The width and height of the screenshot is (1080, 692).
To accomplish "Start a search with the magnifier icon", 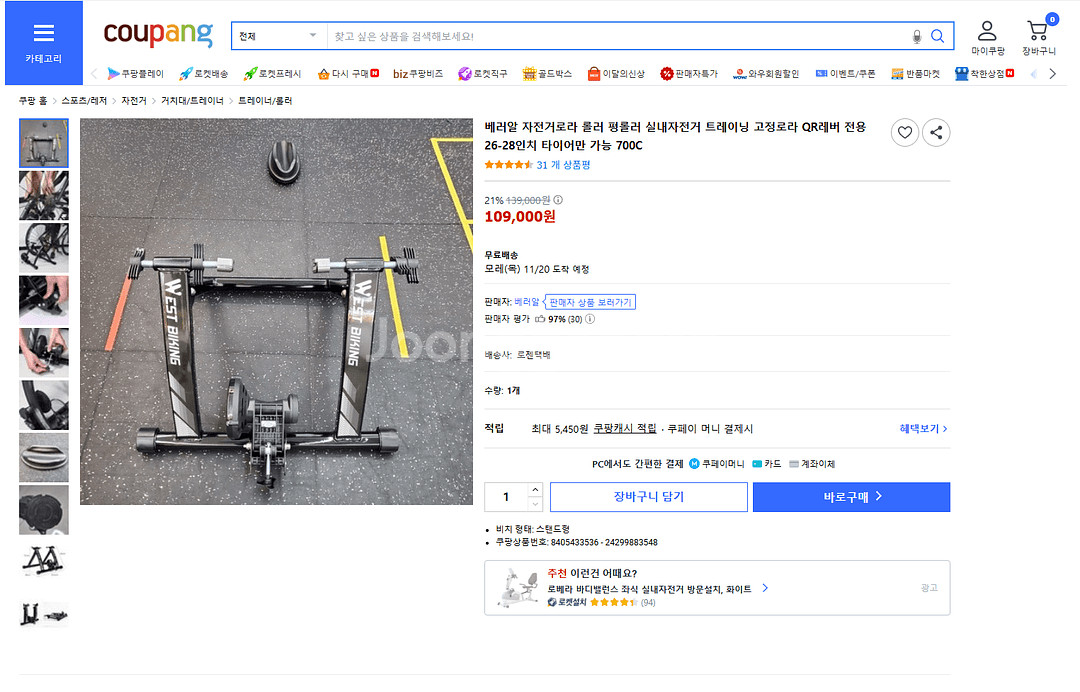I will pyautogui.click(x=938, y=35).
